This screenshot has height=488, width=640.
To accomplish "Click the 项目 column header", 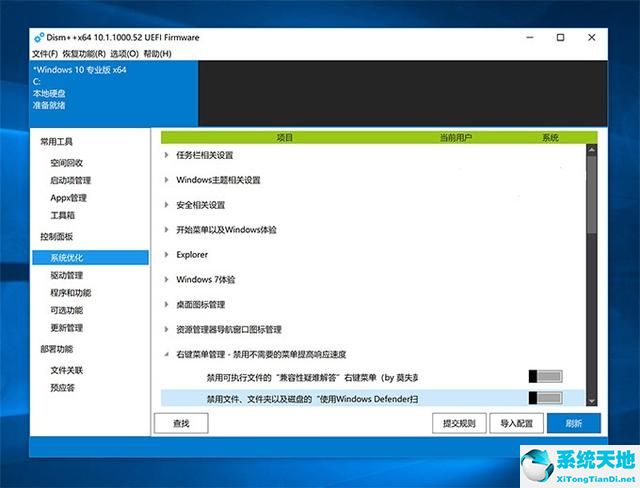I will tap(284, 138).
